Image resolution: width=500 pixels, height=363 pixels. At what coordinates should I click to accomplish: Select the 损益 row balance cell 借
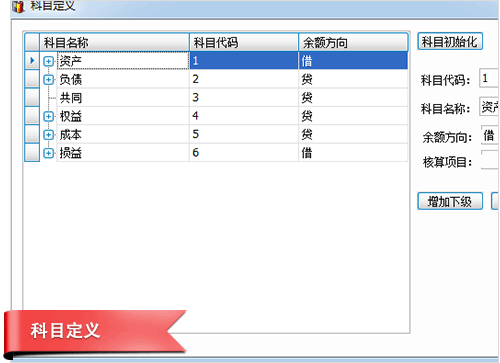pos(353,153)
